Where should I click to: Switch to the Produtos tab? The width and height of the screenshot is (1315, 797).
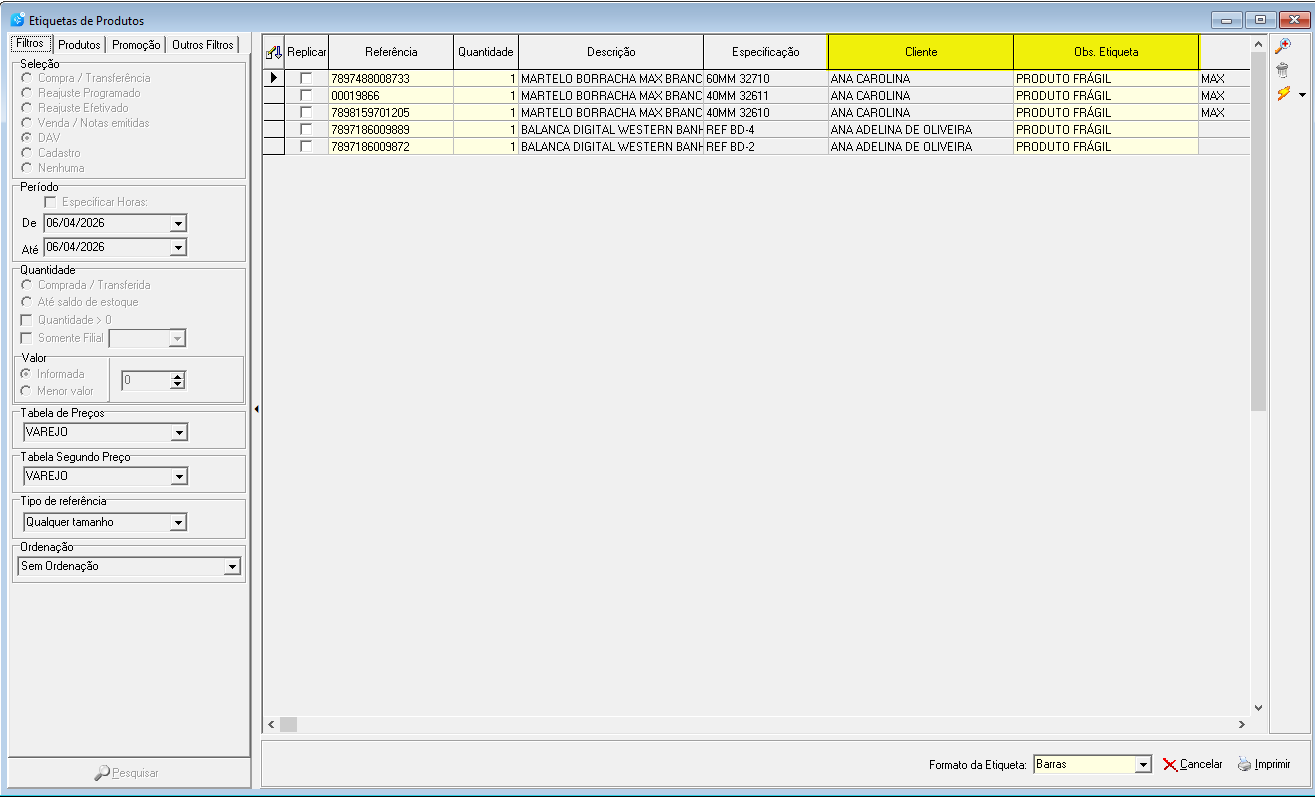(79, 45)
